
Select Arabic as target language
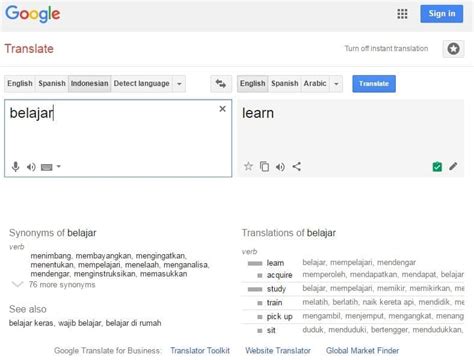click(315, 83)
